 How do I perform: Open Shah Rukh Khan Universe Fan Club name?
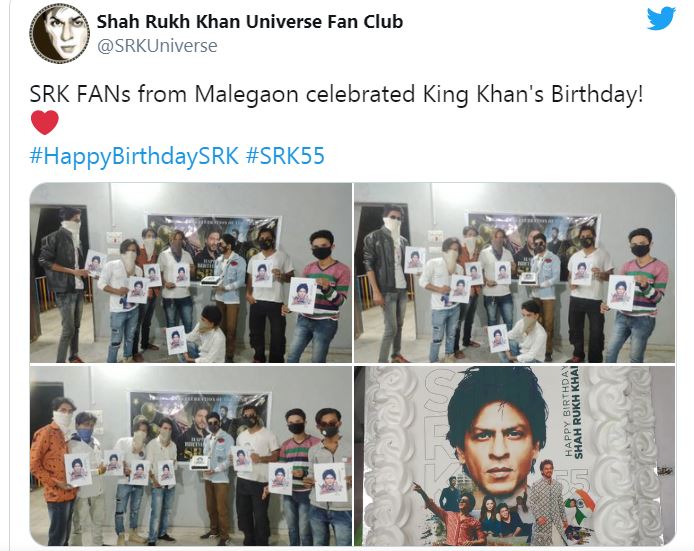(x=250, y=21)
